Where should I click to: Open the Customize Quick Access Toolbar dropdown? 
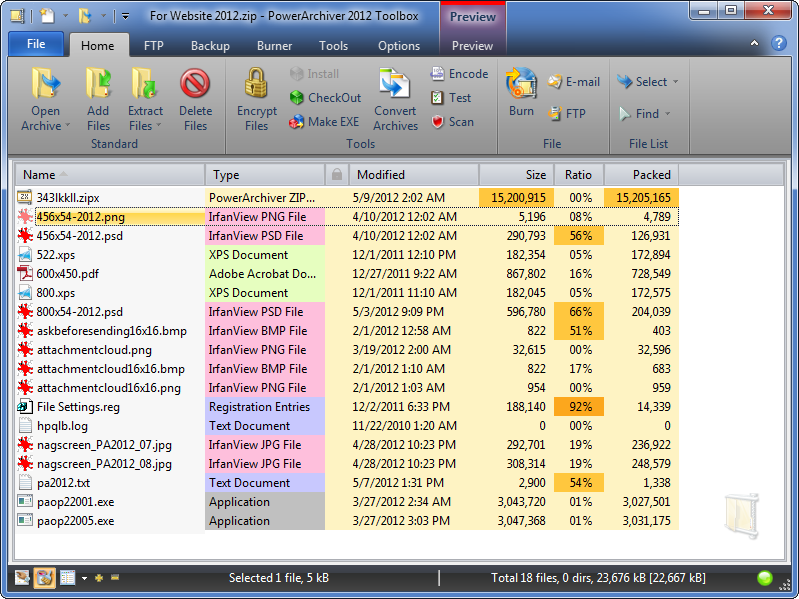coord(125,16)
